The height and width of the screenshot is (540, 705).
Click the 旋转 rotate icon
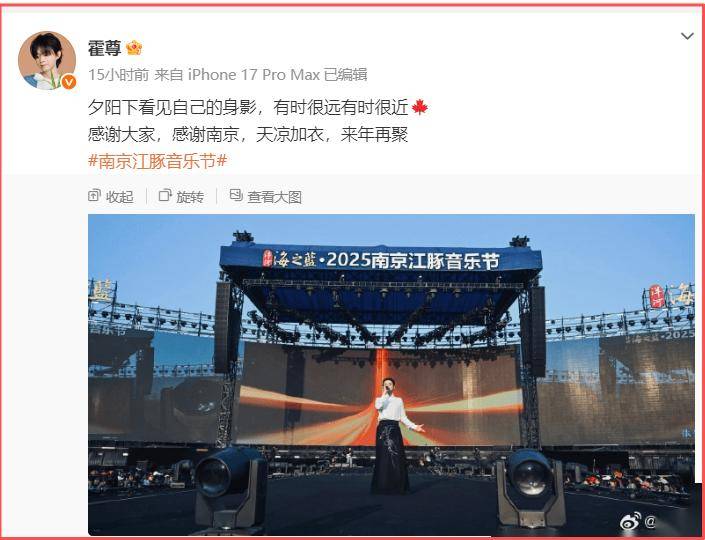[x=165, y=196]
